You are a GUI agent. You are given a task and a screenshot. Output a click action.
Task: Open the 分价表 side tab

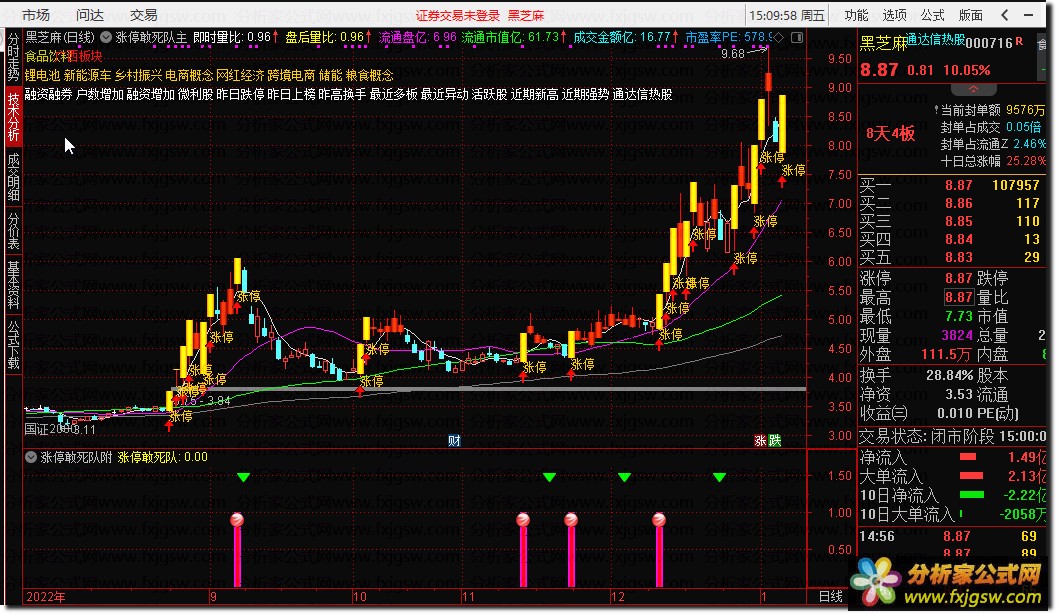pyautogui.click(x=13, y=230)
